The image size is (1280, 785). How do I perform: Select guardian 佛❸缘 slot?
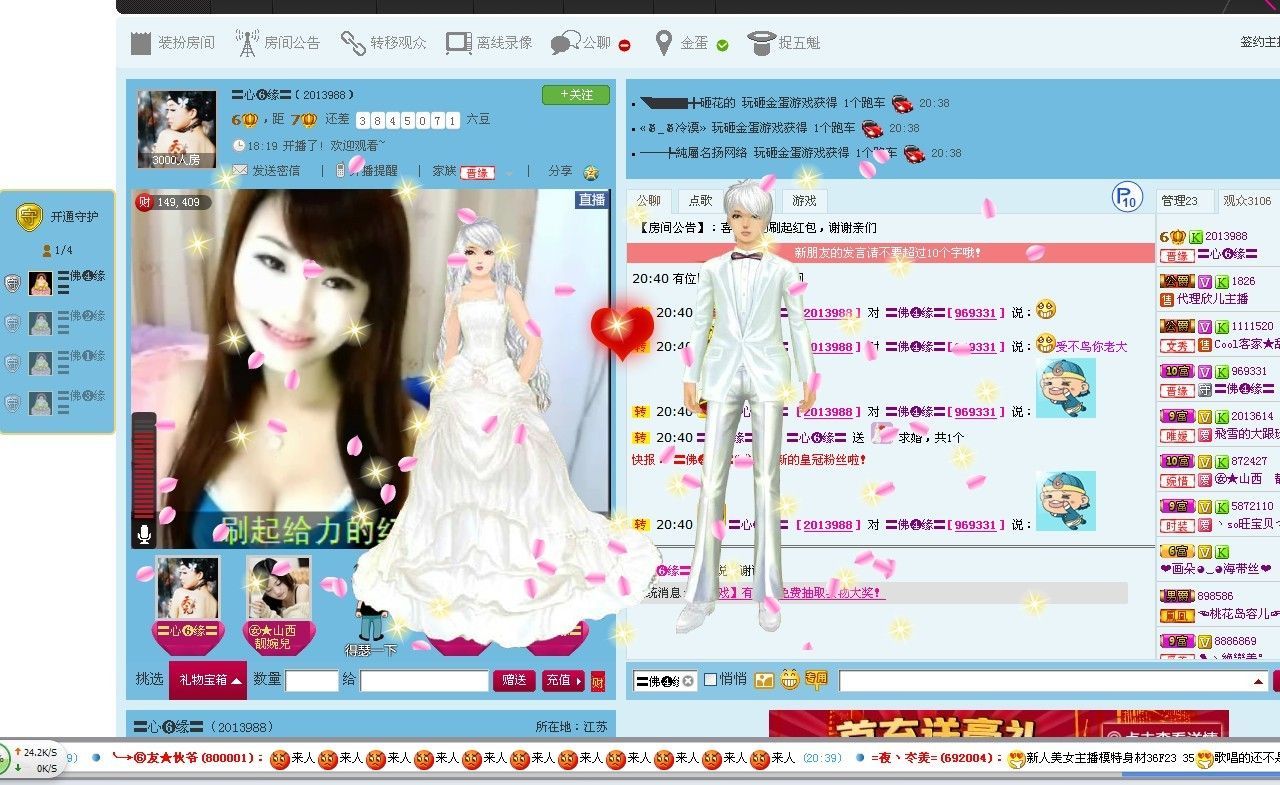pos(58,403)
